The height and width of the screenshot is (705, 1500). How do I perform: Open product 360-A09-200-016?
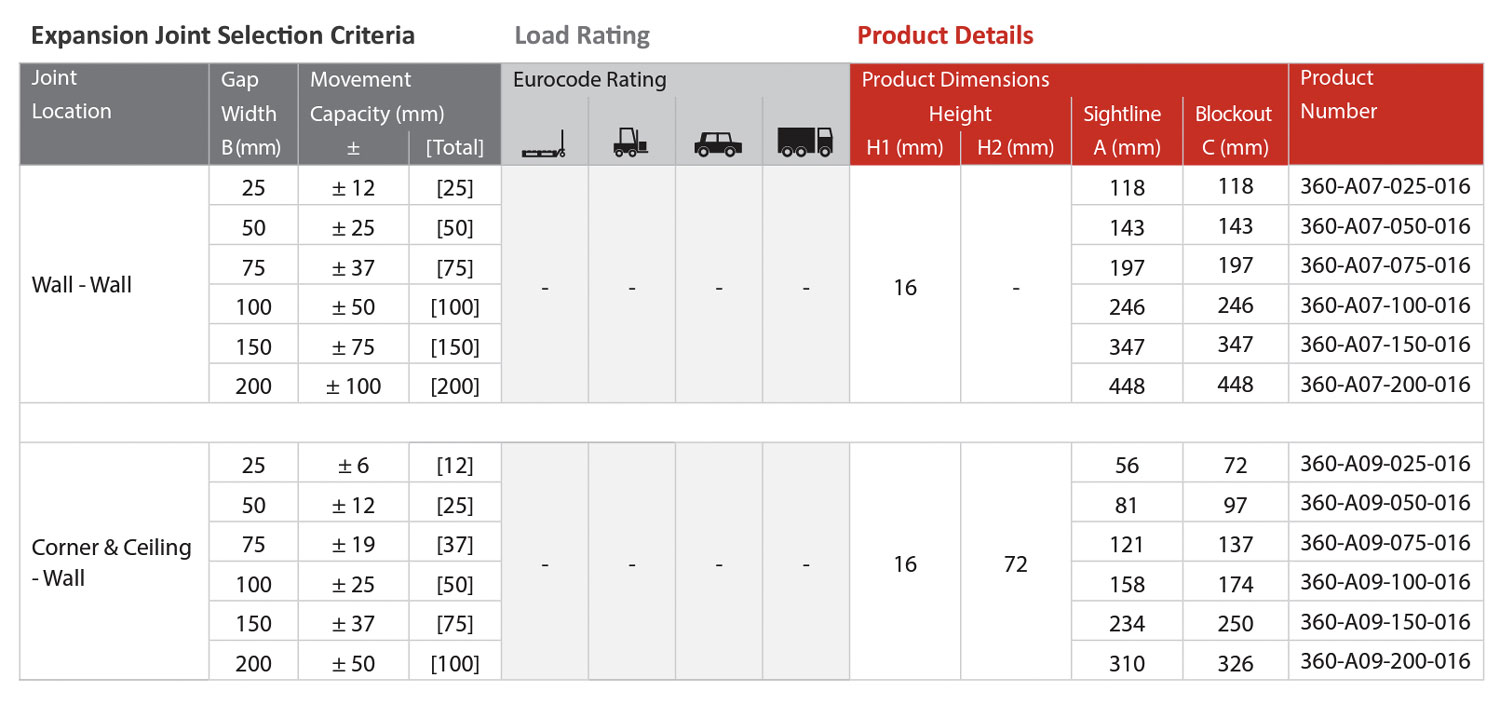pyautogui.click(x=1385, y=661)
